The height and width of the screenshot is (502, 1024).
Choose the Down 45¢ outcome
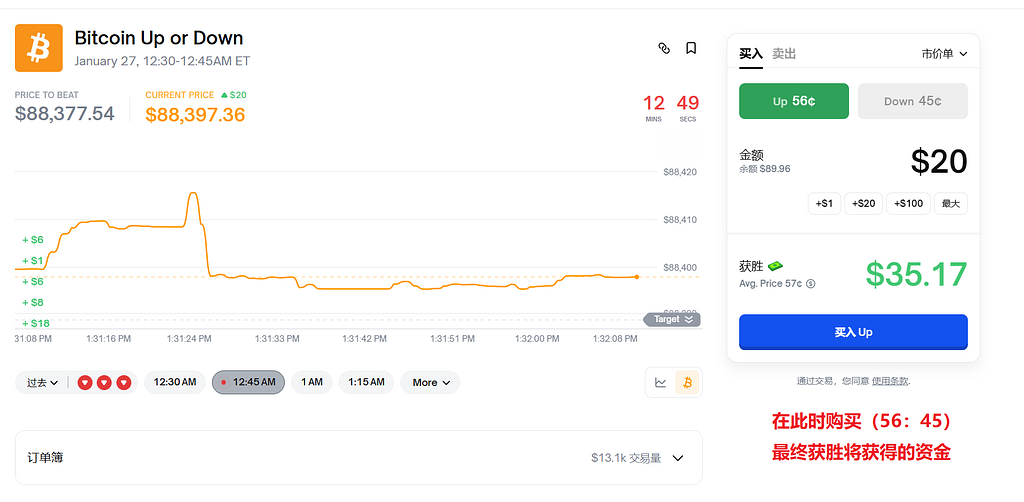click(x=912, y=101)
